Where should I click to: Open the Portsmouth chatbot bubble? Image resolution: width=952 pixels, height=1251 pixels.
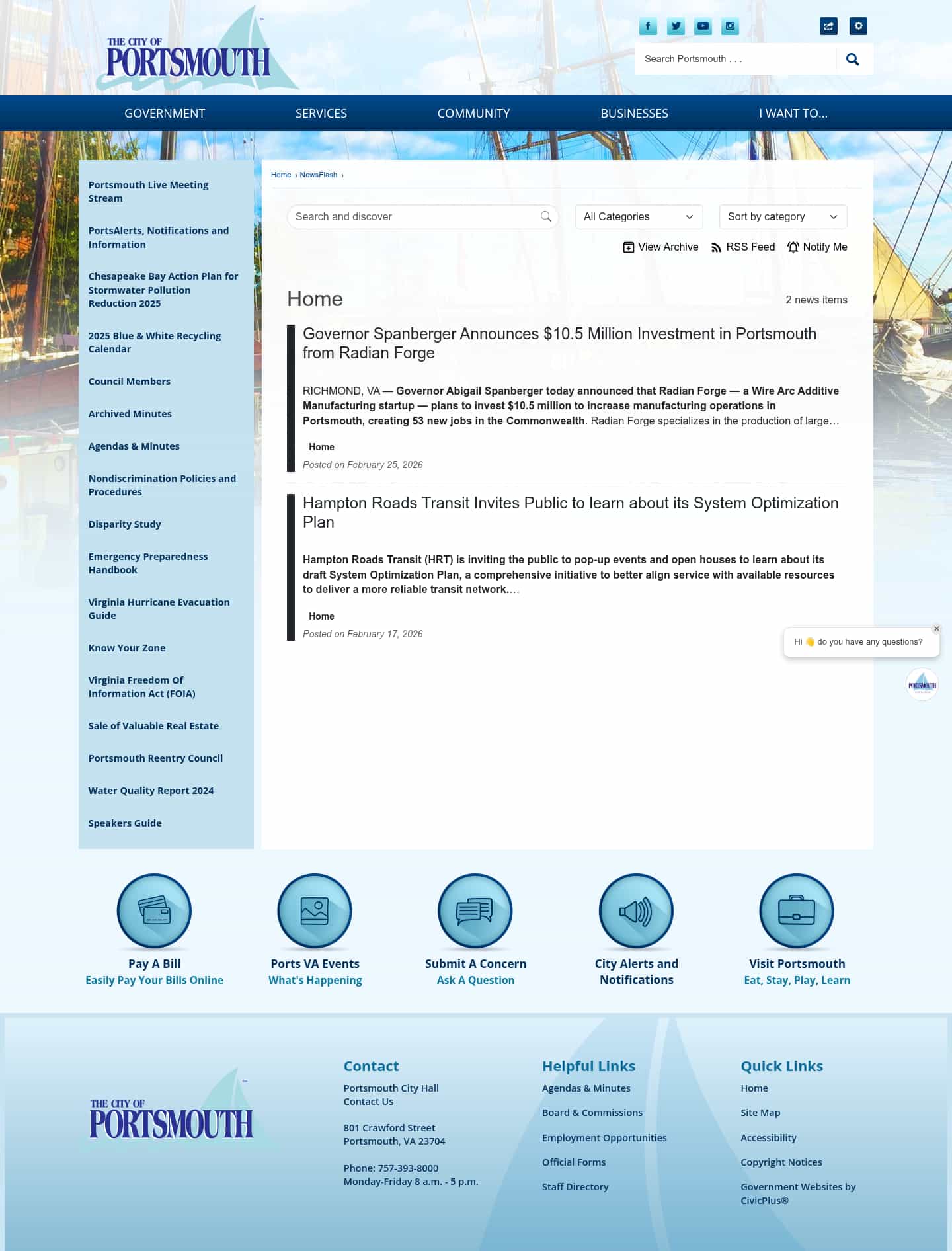point(922,684)
